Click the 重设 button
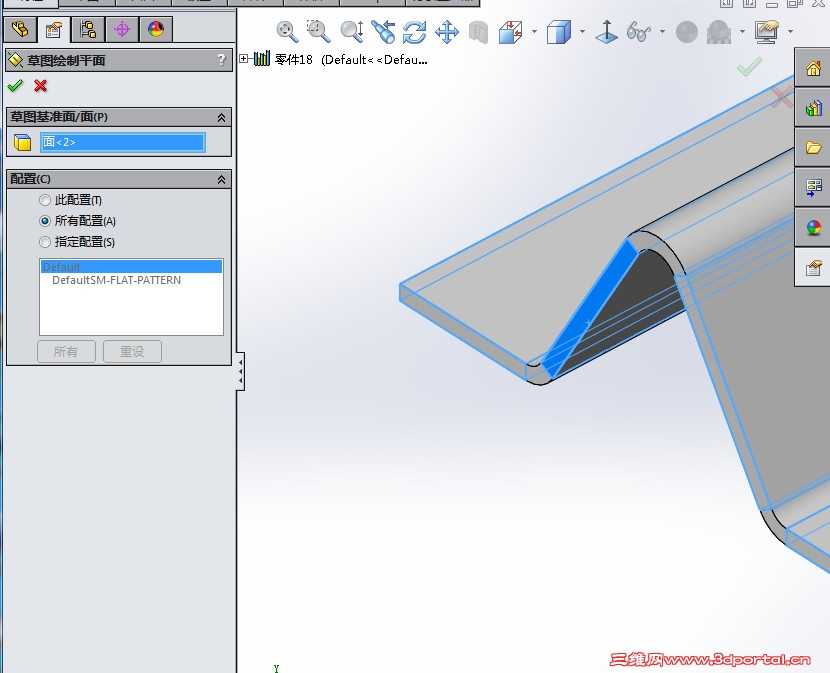 [x=132, y=351]
